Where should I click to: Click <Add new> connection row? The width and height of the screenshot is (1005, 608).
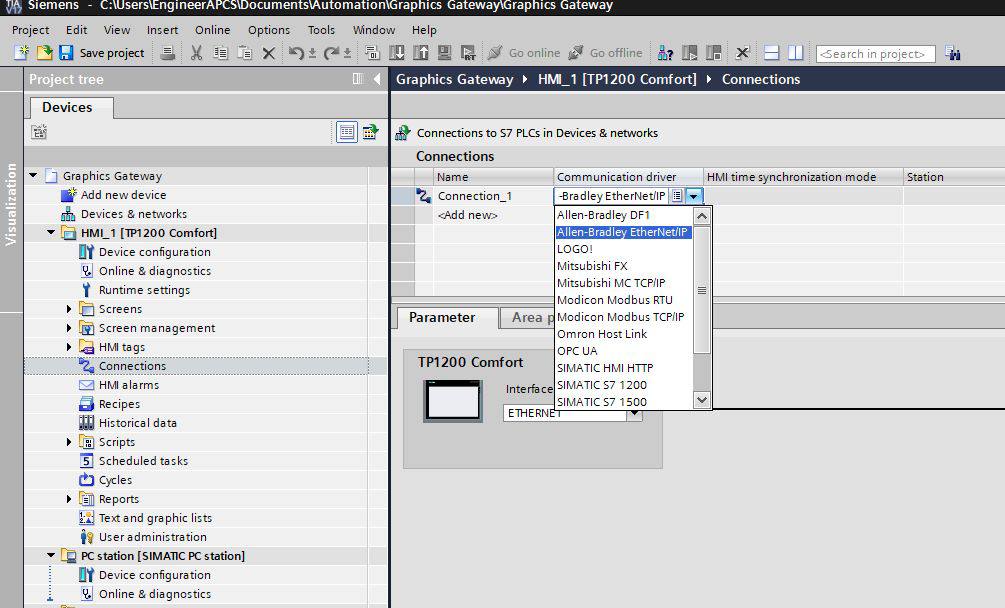467,215
